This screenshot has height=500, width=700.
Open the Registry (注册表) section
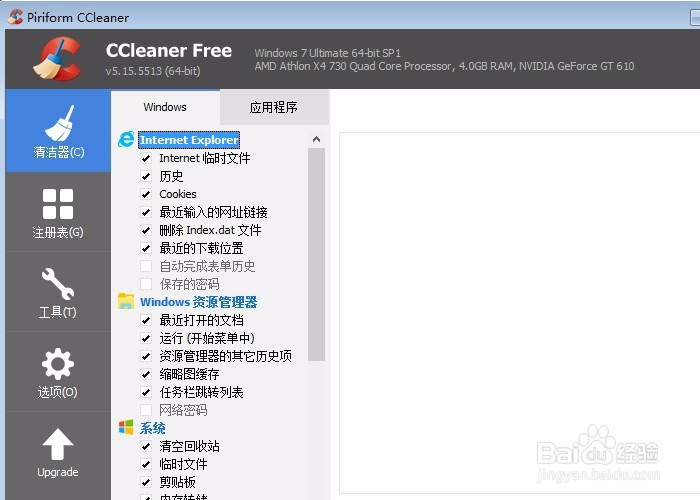click(x=58, y=212)
